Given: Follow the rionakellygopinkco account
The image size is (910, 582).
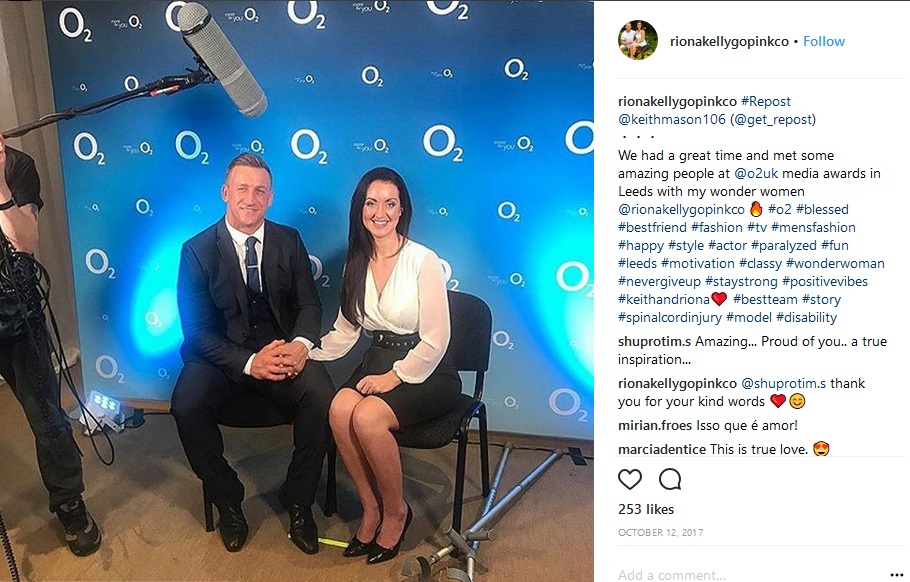Looking at the screenshot, I should 824,41.
